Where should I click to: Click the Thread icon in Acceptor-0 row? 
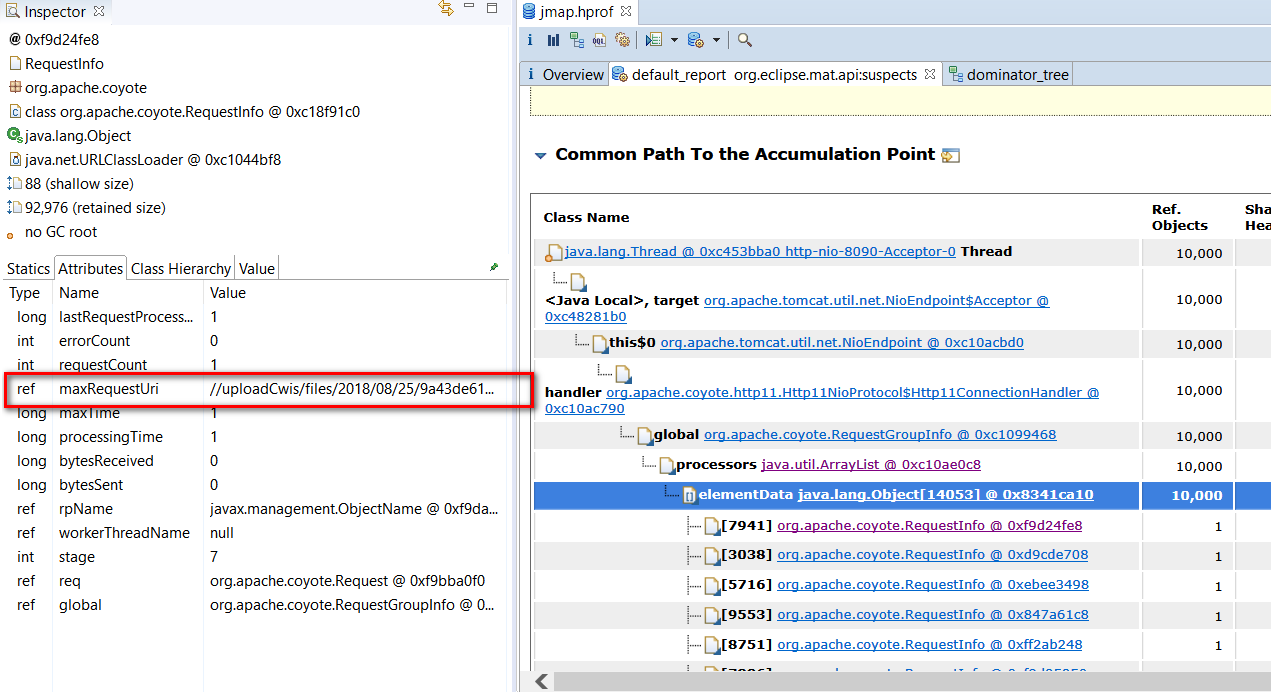coord(554,252)
